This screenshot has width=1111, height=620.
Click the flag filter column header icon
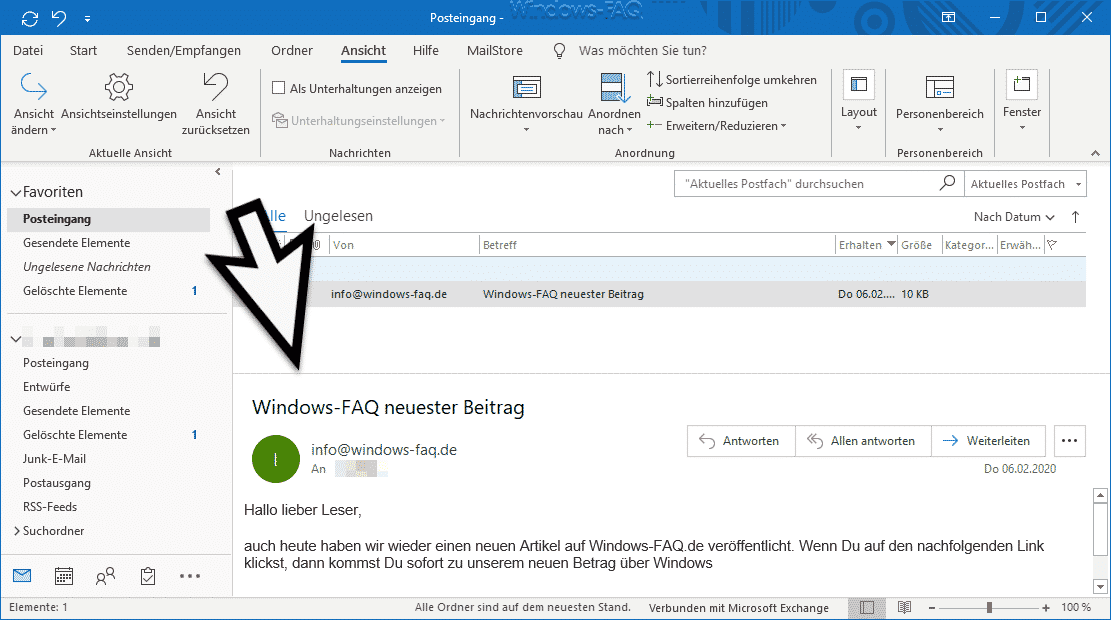tap(1052, 245)
